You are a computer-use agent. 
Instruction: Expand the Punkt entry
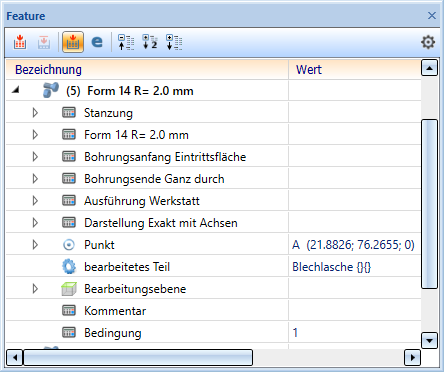point(35,245)
